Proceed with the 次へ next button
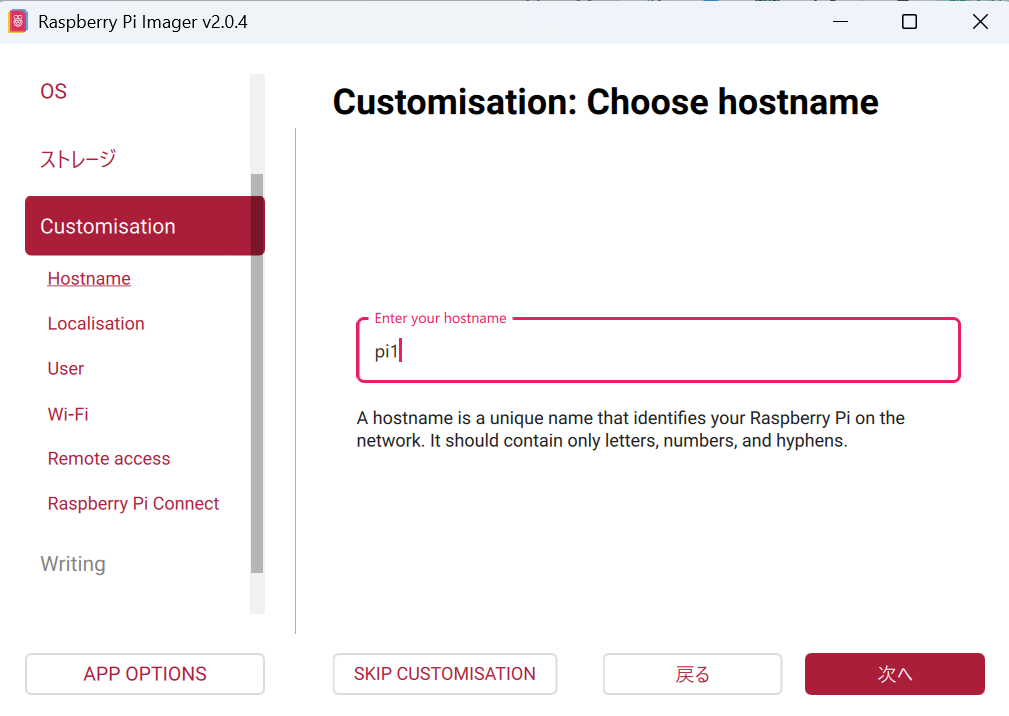Screen dimensions: 1009x716 (x=894, y=674)
